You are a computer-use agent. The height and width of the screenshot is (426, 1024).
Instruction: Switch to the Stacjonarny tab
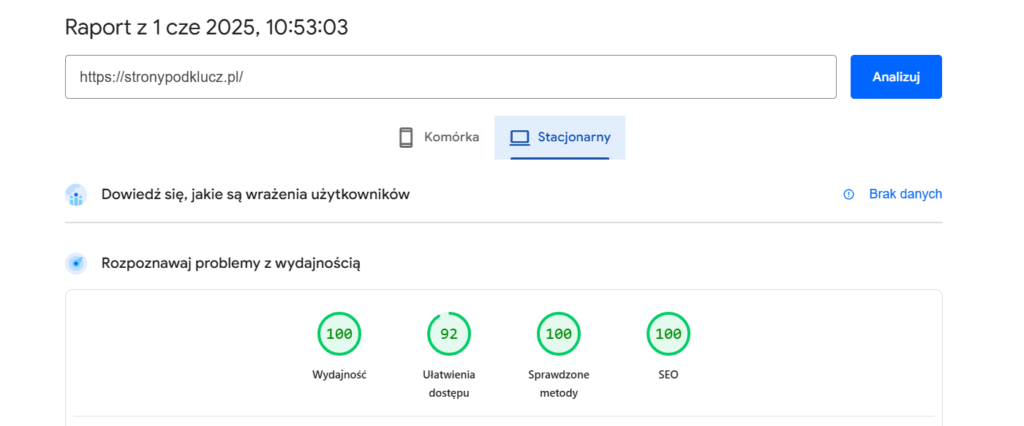[x=560, y=137]
